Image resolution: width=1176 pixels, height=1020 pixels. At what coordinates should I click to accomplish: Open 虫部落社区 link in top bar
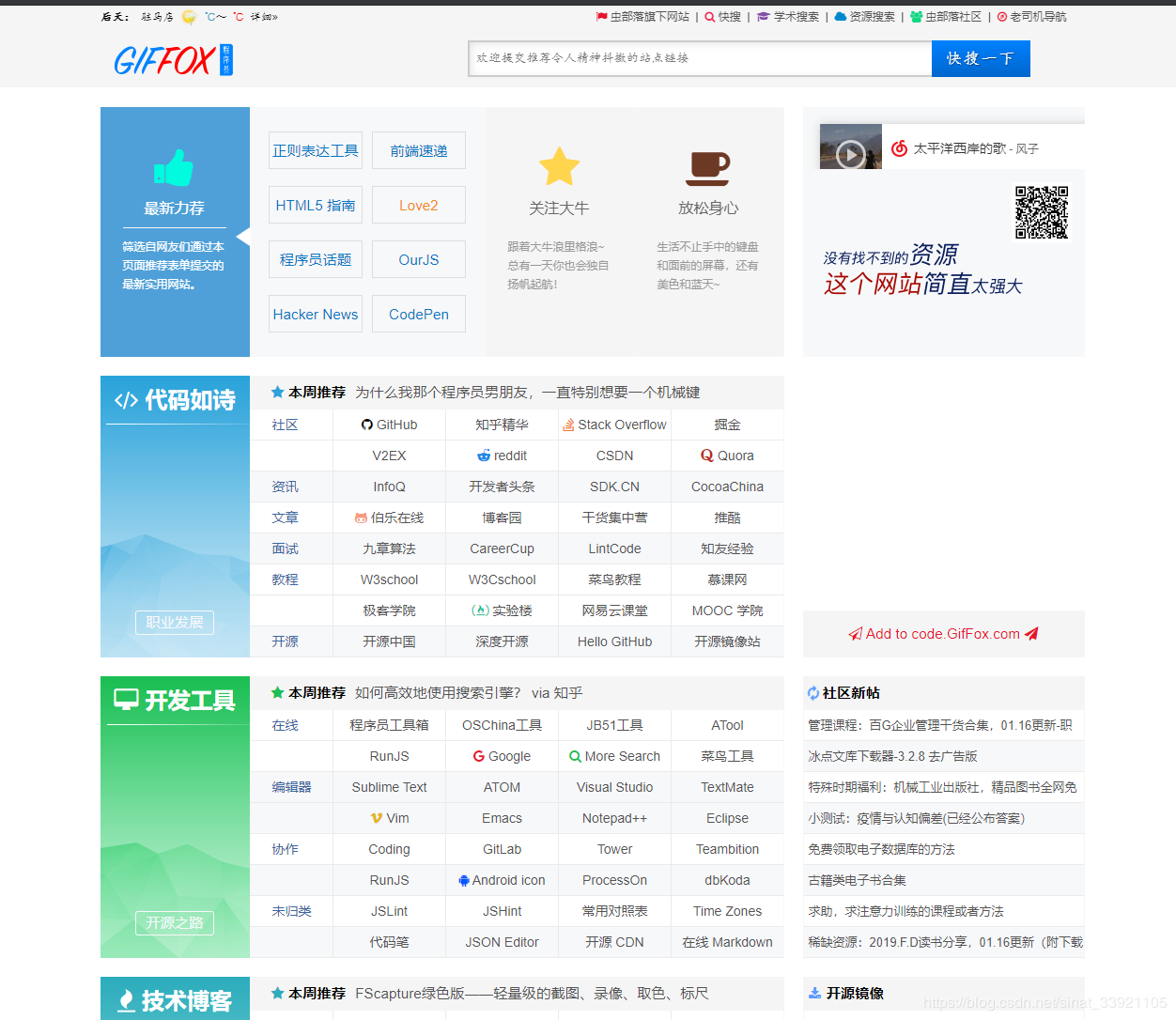(x=946, y=17)
